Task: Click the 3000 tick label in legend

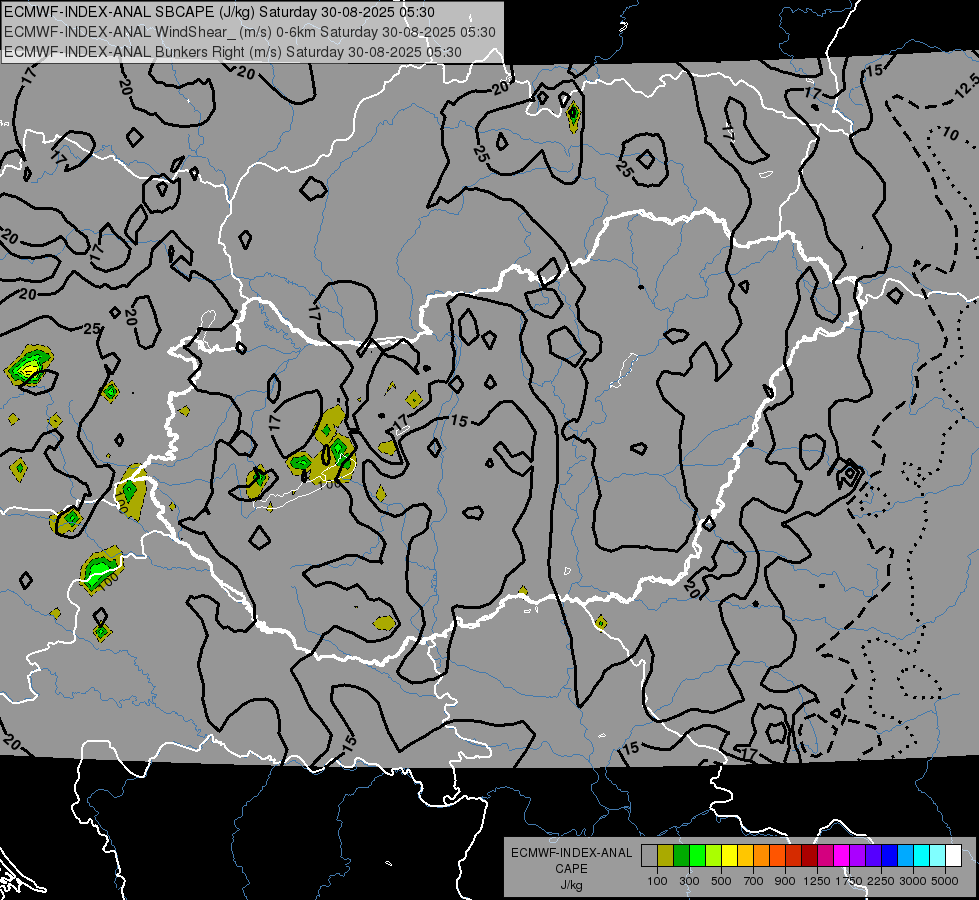Action: pyautogui.click(x=913, y=881)
